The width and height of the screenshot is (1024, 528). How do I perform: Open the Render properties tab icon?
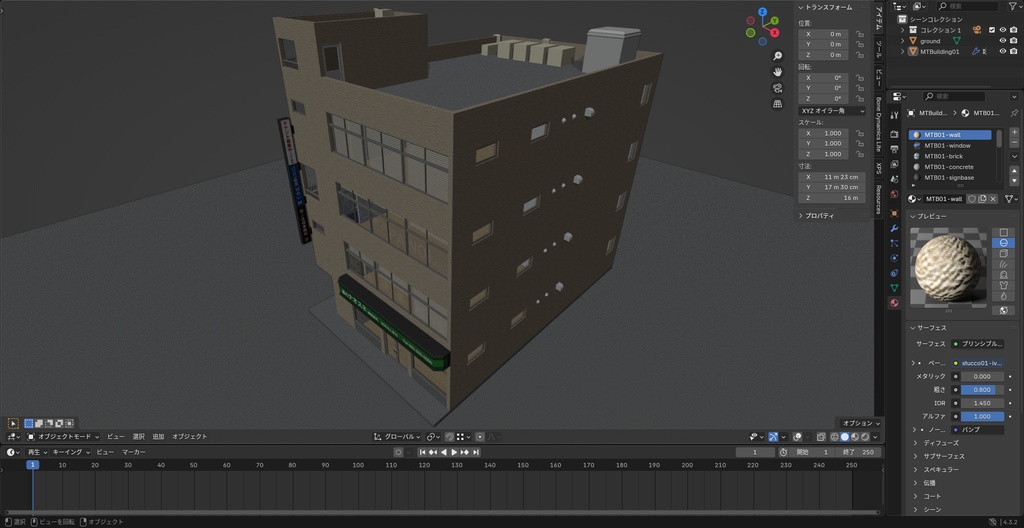tap(894, 134)
